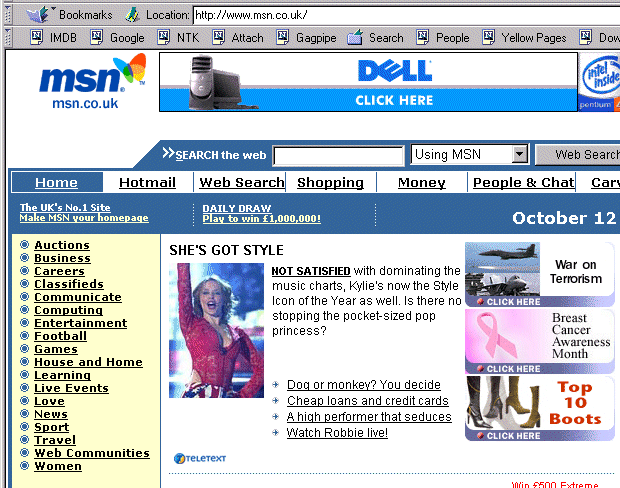Open the Business channel link
Image resolution: width=620 pixels, height=488 pixels.
click(x=62, y=258)
